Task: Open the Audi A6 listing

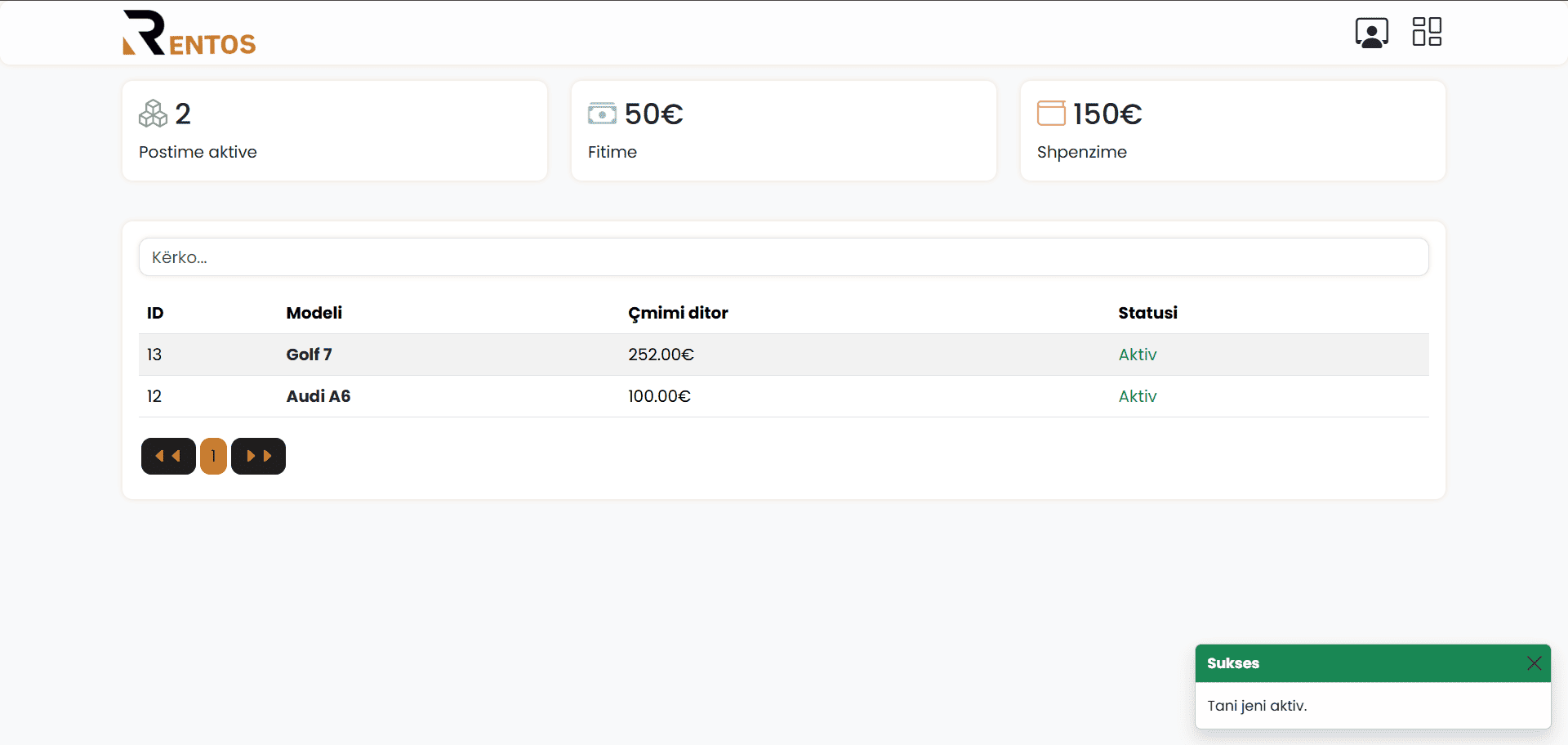Action: click(318, 396)
